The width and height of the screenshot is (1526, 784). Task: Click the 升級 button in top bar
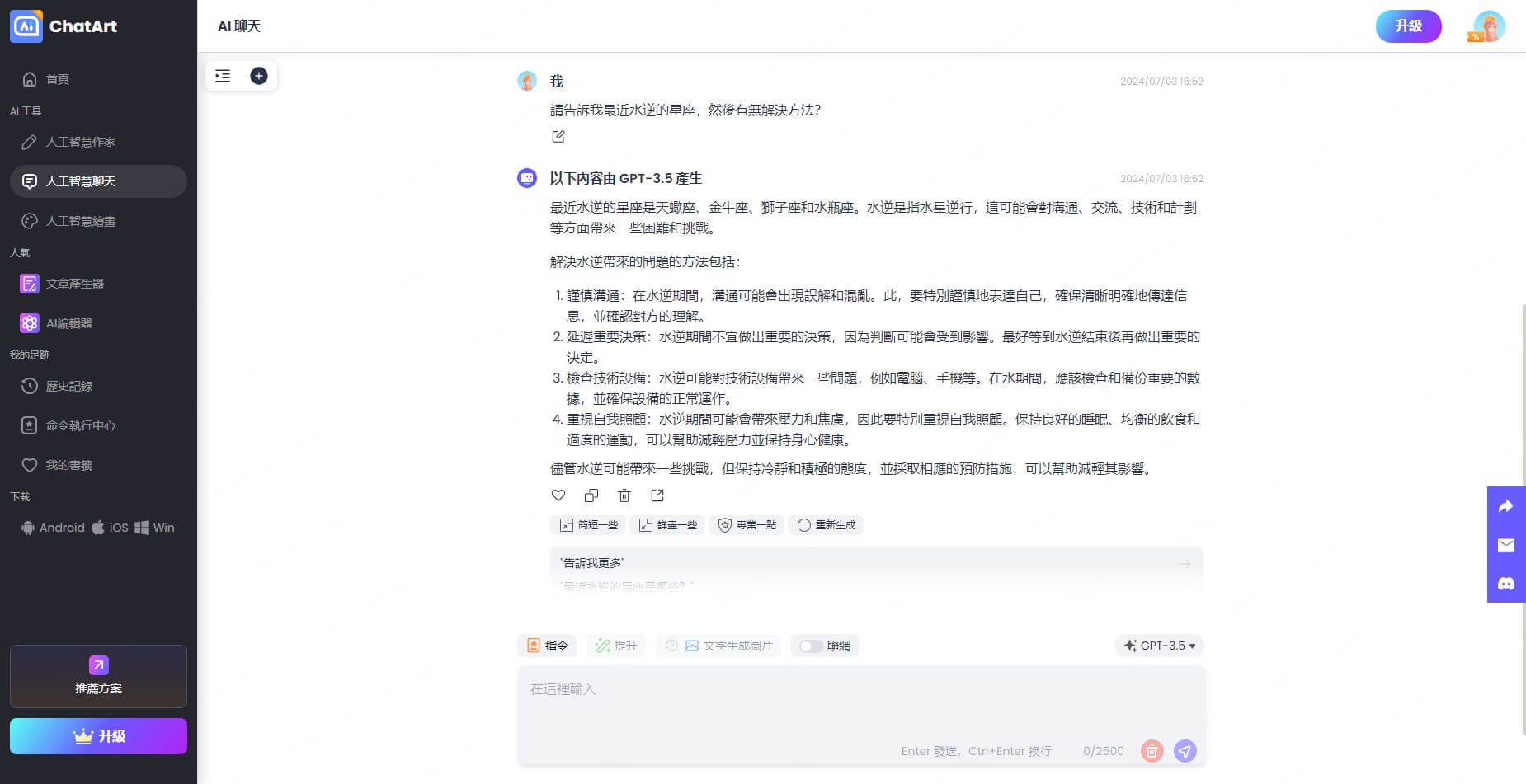pyautogui.click(x=1409, y=26)
